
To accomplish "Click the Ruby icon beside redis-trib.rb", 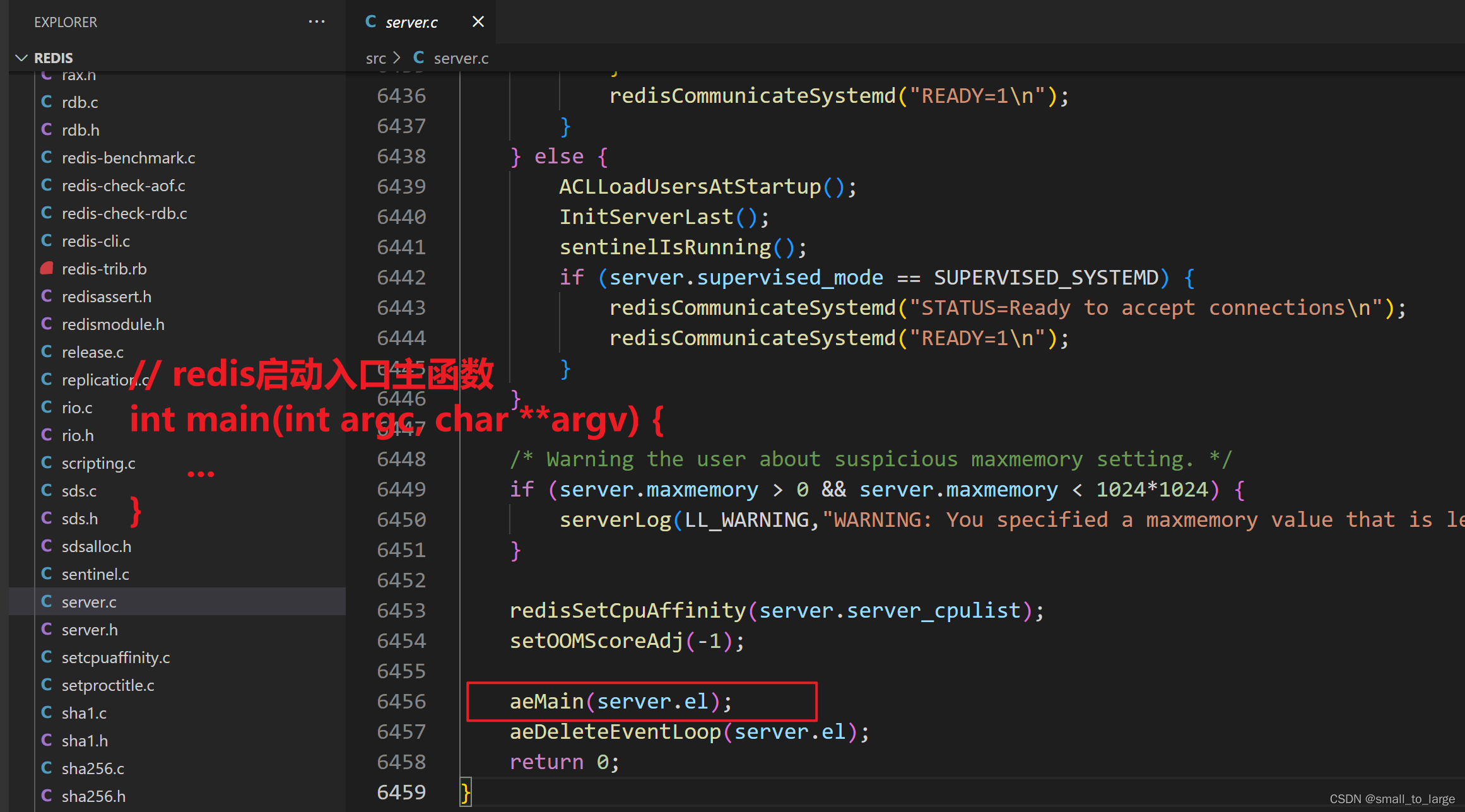I will pos(47,268).
